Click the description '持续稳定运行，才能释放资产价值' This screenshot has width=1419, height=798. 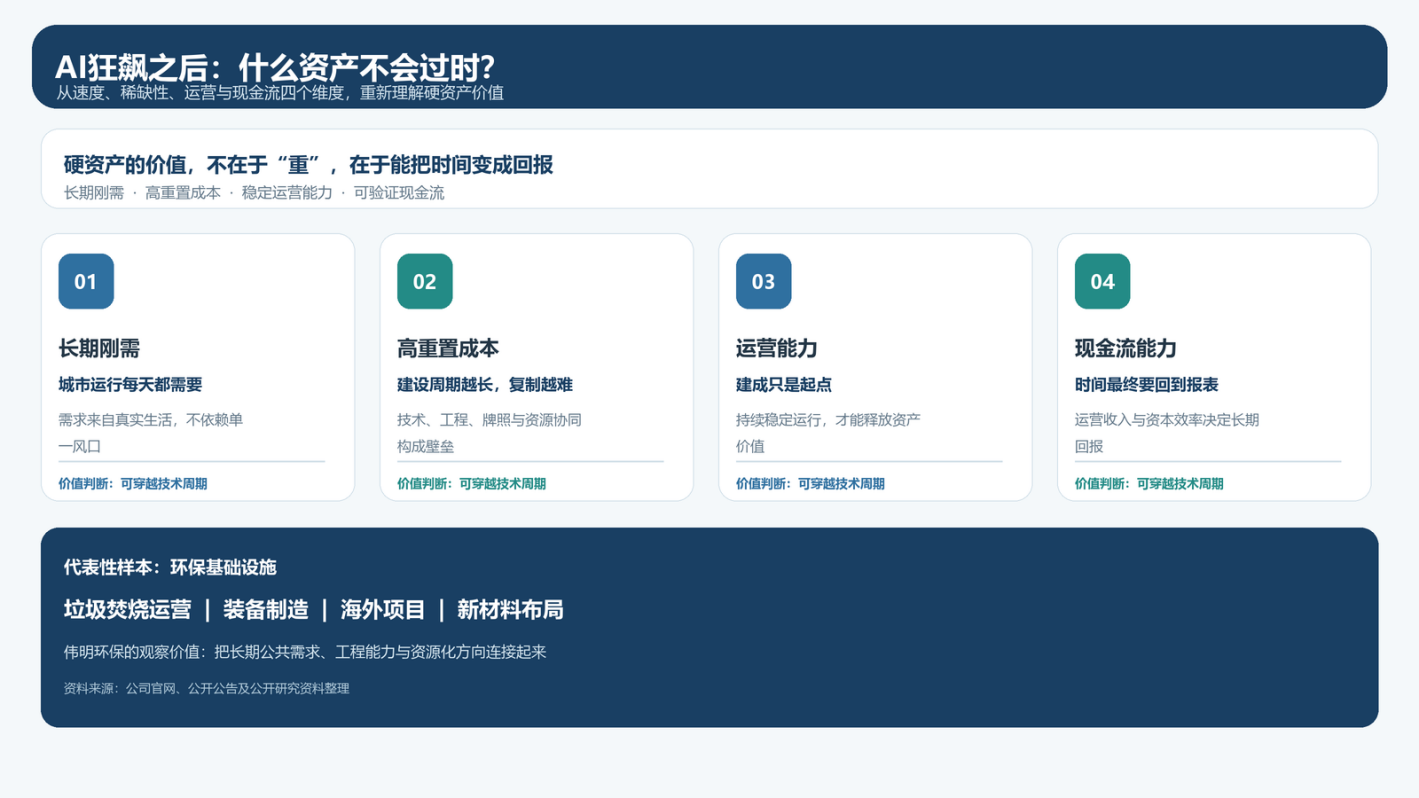click(828, 433)
